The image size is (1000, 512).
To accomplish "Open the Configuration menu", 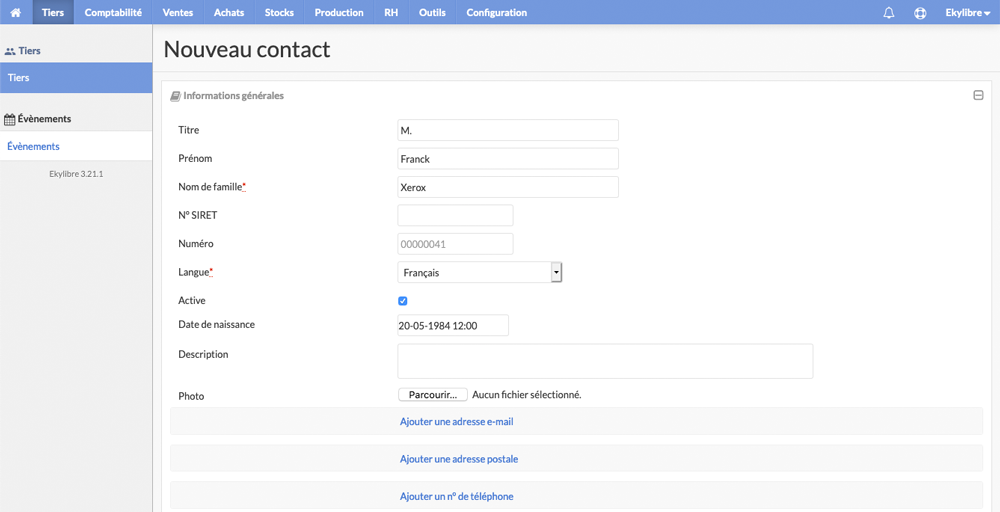I will click(x=497, y=13).
